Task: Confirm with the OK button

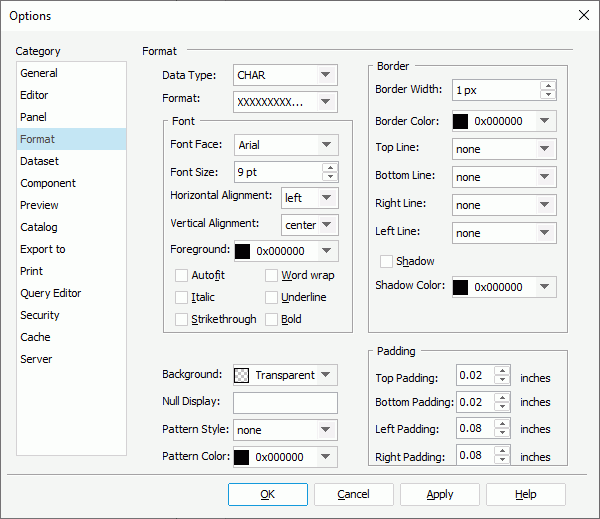Action: (268, 495)
